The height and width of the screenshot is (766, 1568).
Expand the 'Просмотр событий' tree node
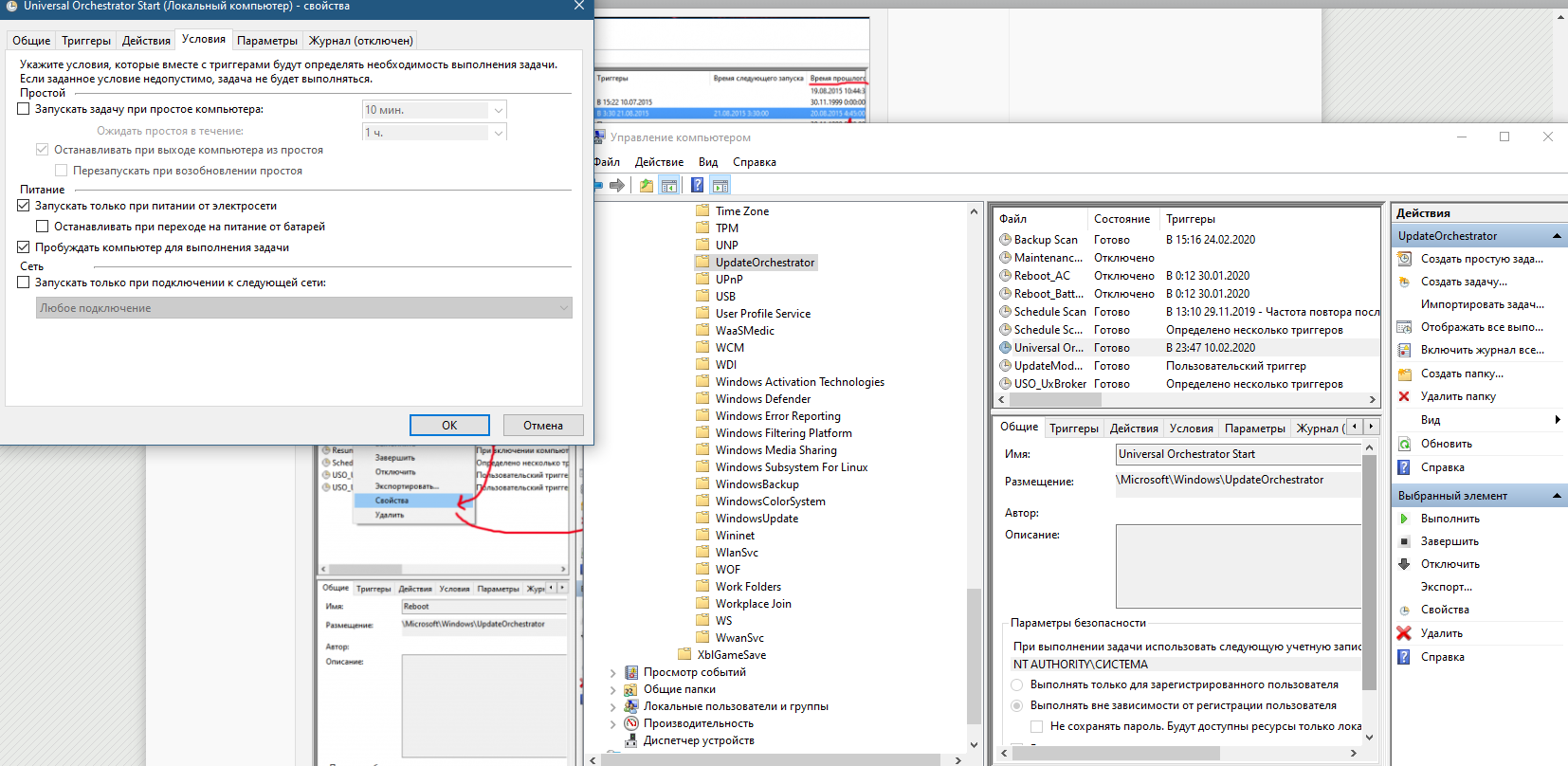coord(613,673)
